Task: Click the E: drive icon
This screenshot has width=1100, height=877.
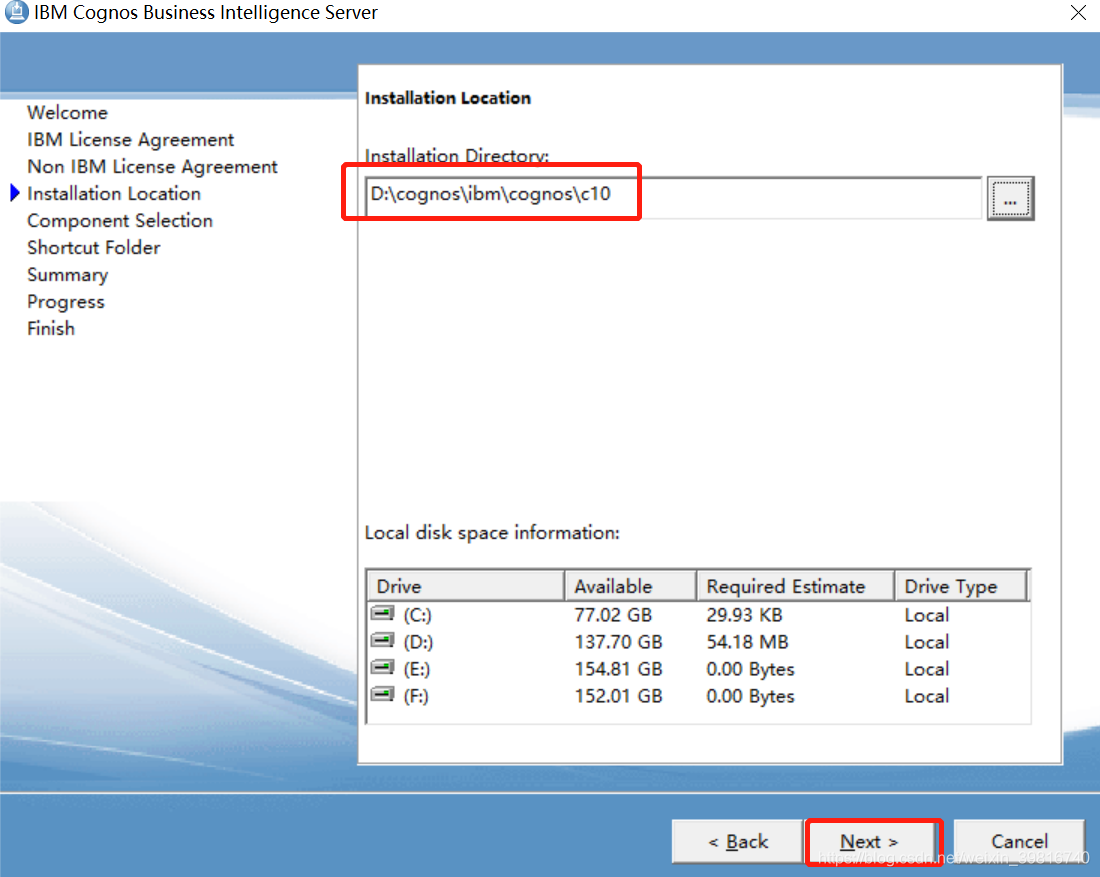Action: tap(382, 667)
